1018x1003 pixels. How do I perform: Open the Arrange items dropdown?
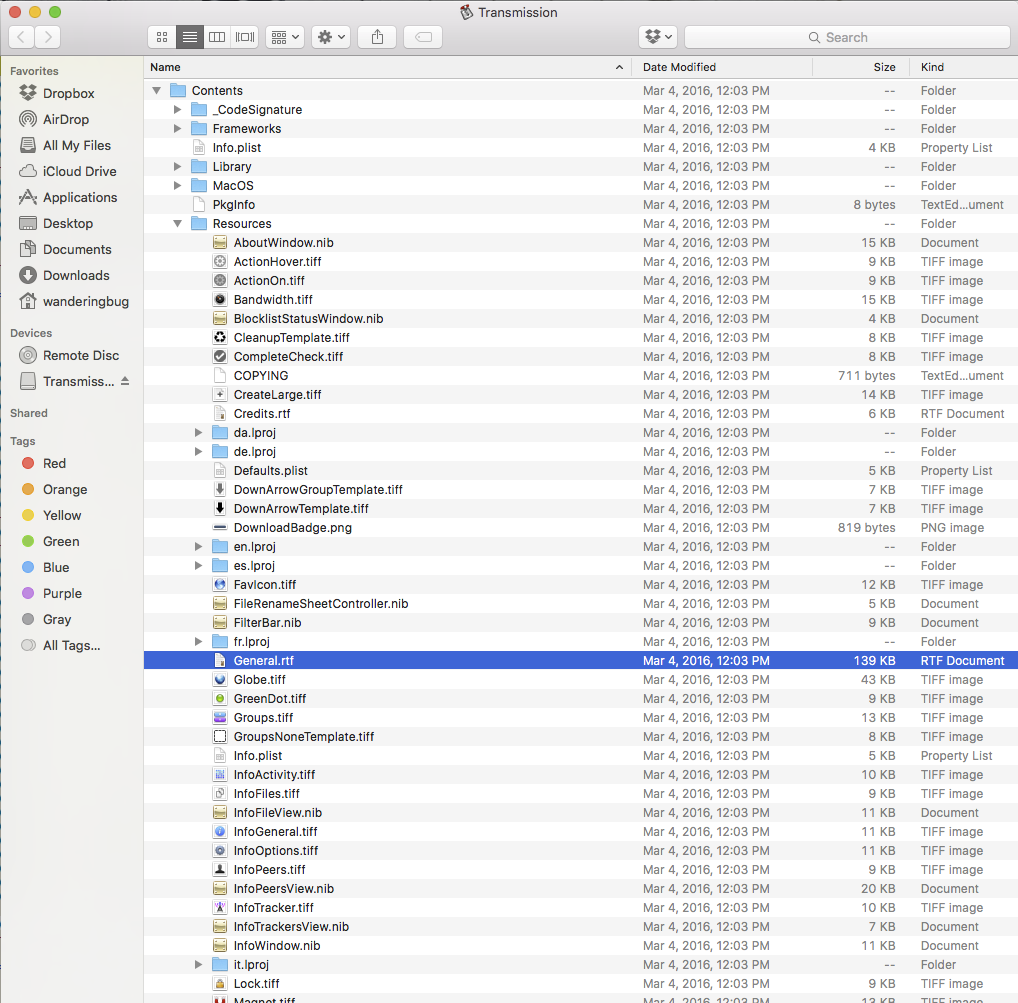pos(285,37)
